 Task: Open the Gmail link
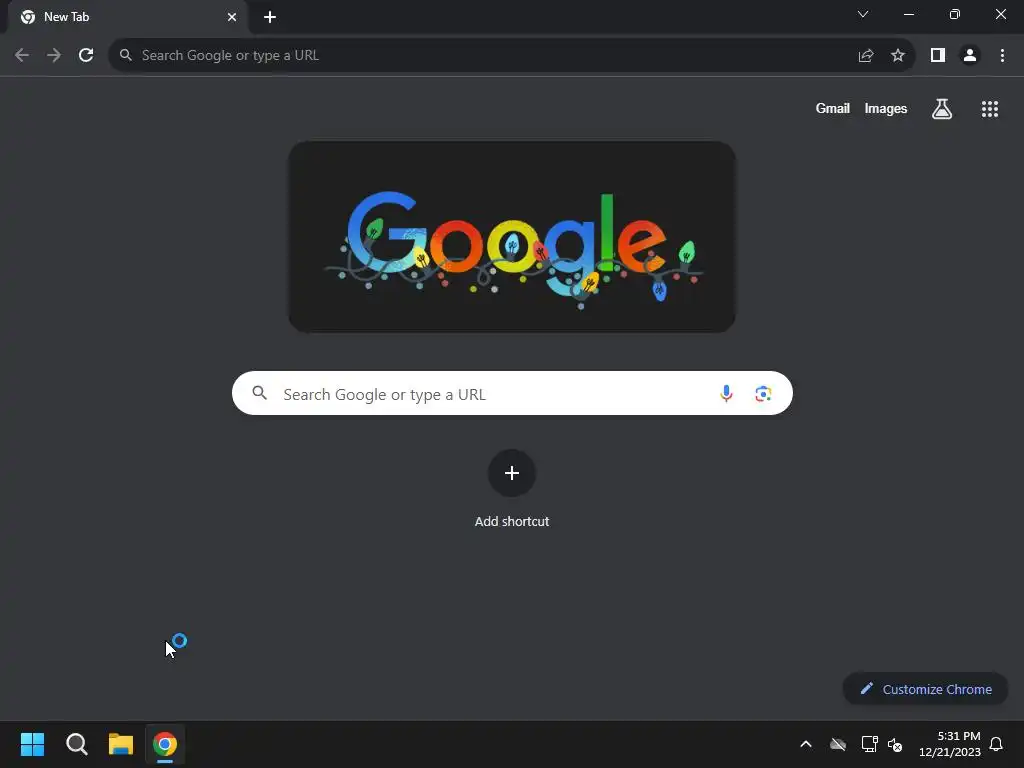[833, 108]
